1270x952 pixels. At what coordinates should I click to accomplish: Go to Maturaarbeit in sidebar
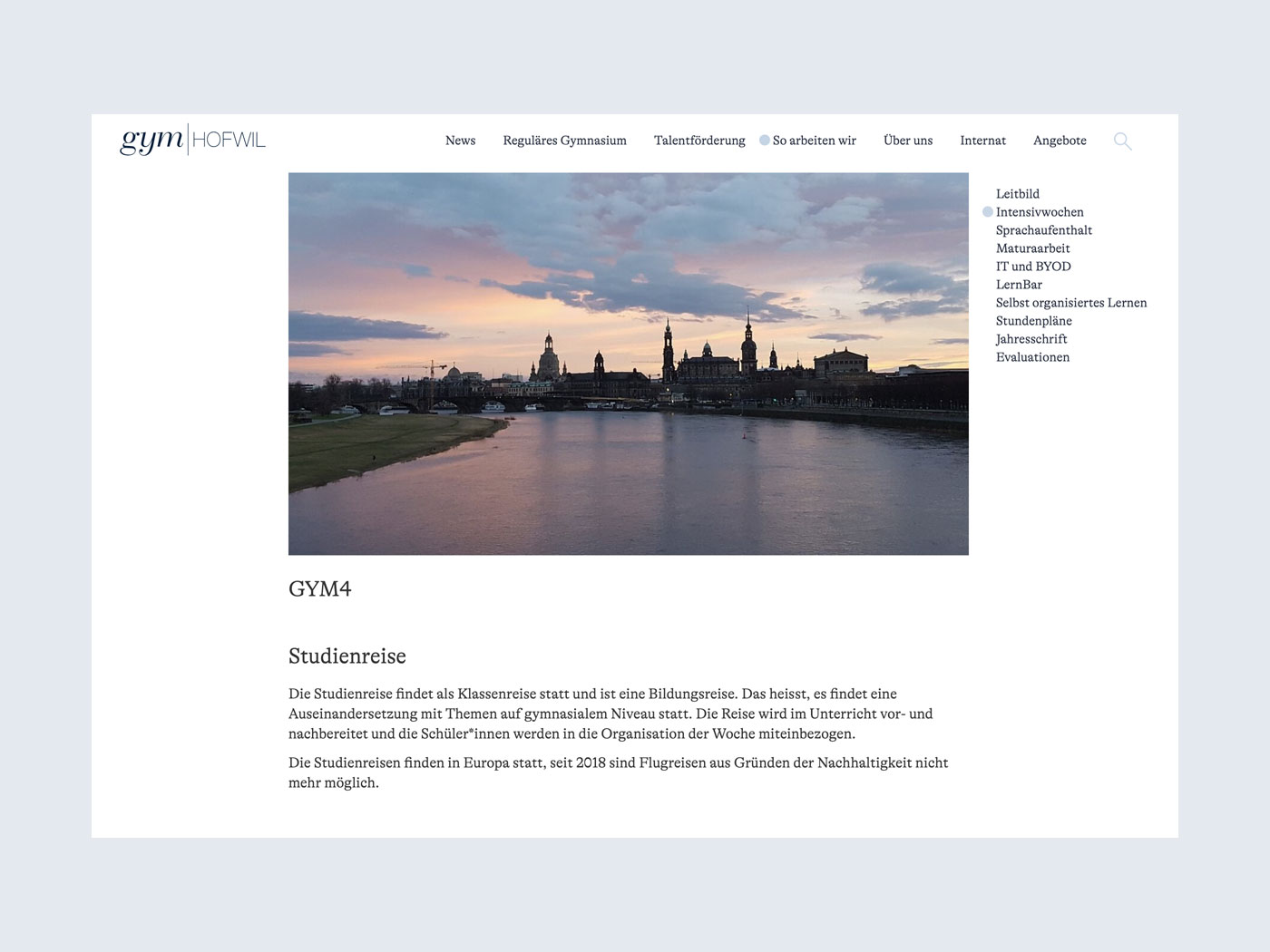point(1032,248)
